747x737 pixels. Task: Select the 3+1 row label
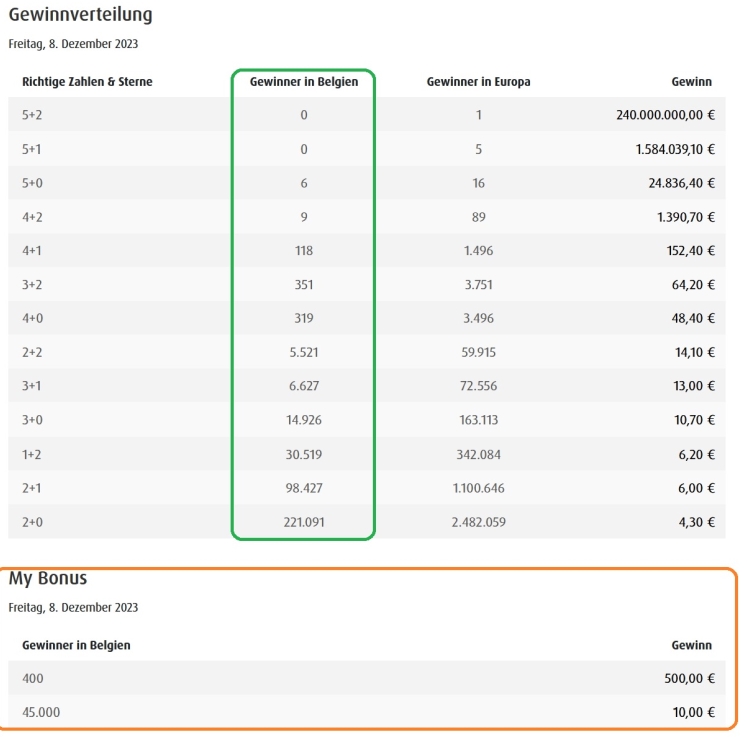tap(31, 385)
